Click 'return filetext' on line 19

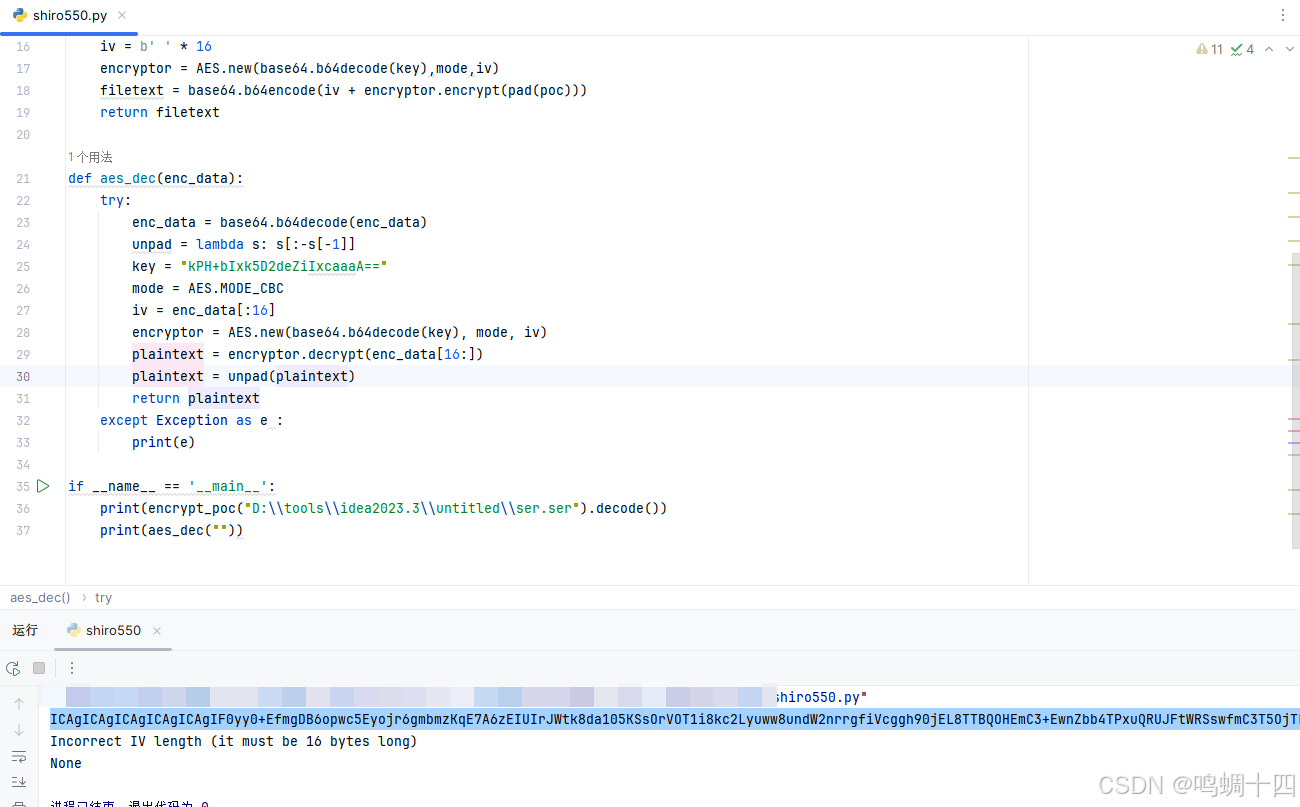[160, 112]
